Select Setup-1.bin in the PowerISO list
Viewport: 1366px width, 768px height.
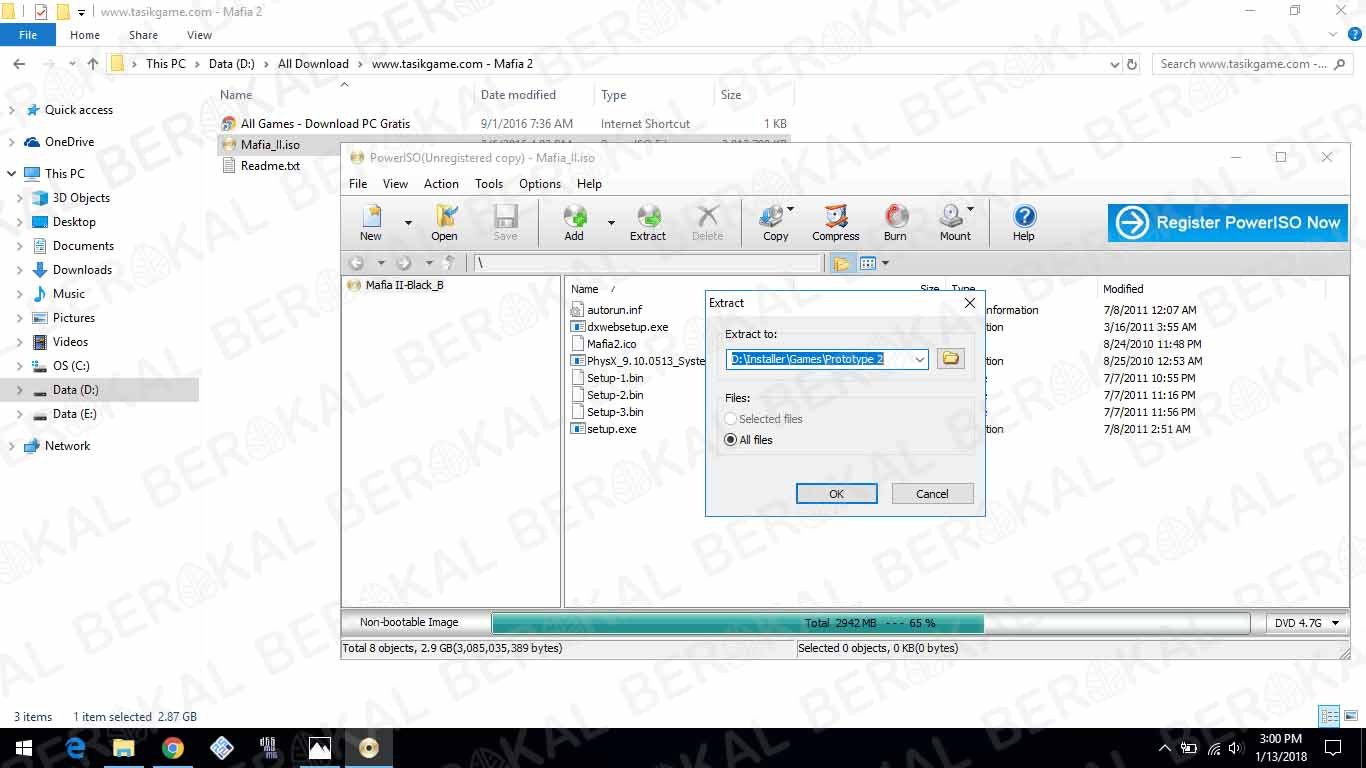pyautogui.click(x=615, y=378)
